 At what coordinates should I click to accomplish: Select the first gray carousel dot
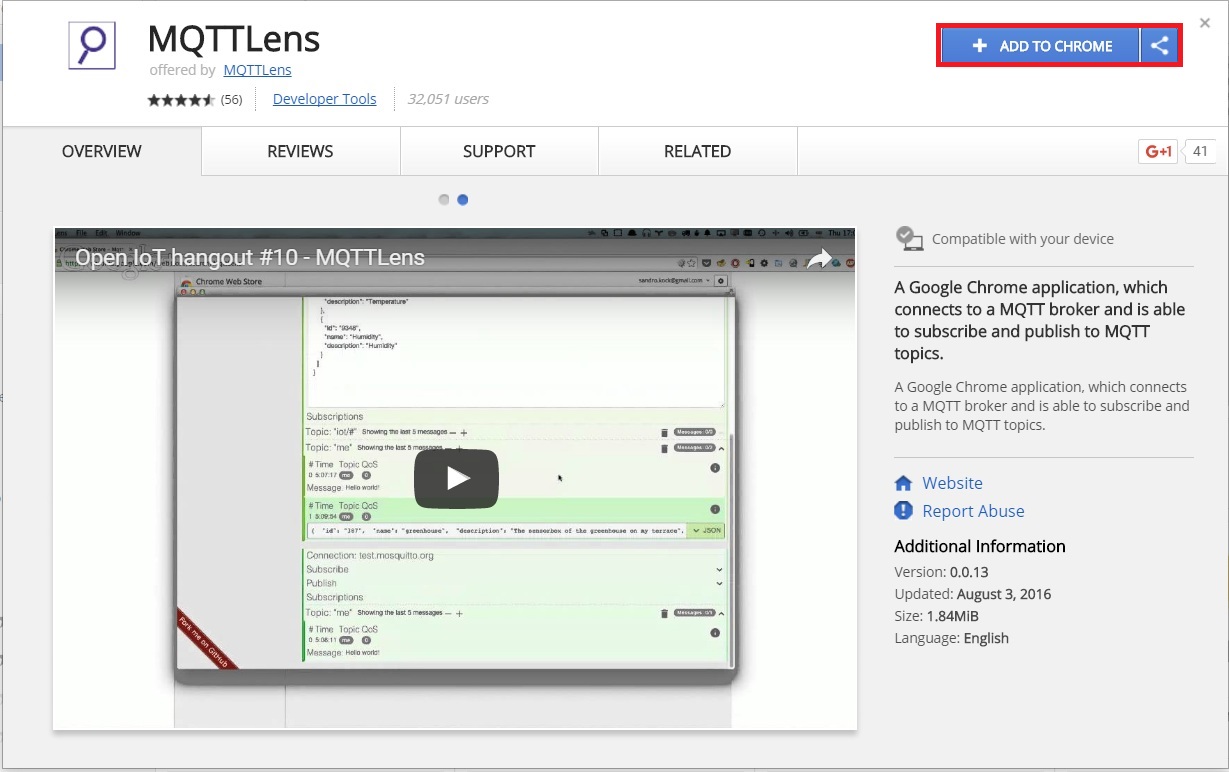click(x=444, y=200)
